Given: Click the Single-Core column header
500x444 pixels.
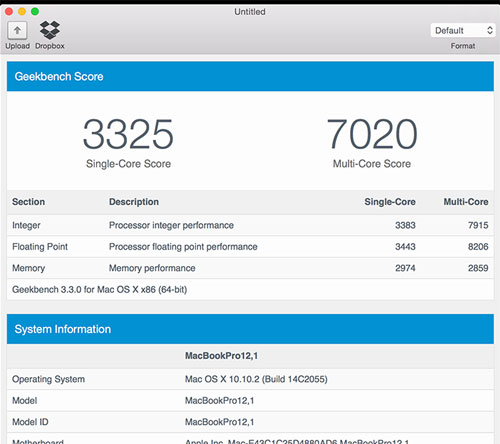Looking at the screenshot, I should pos(390,202).
